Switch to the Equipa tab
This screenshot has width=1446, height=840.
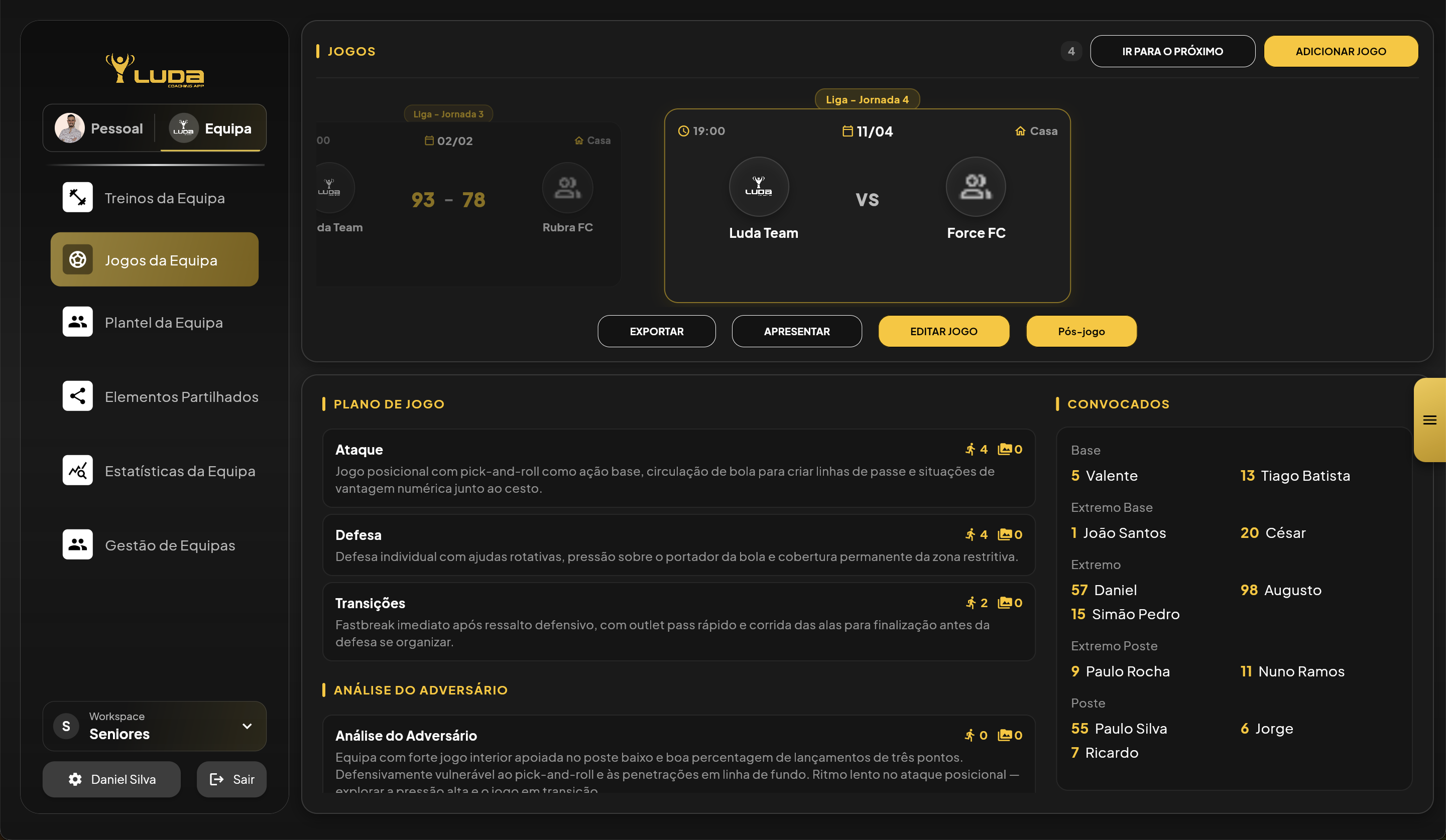[212, 128]
